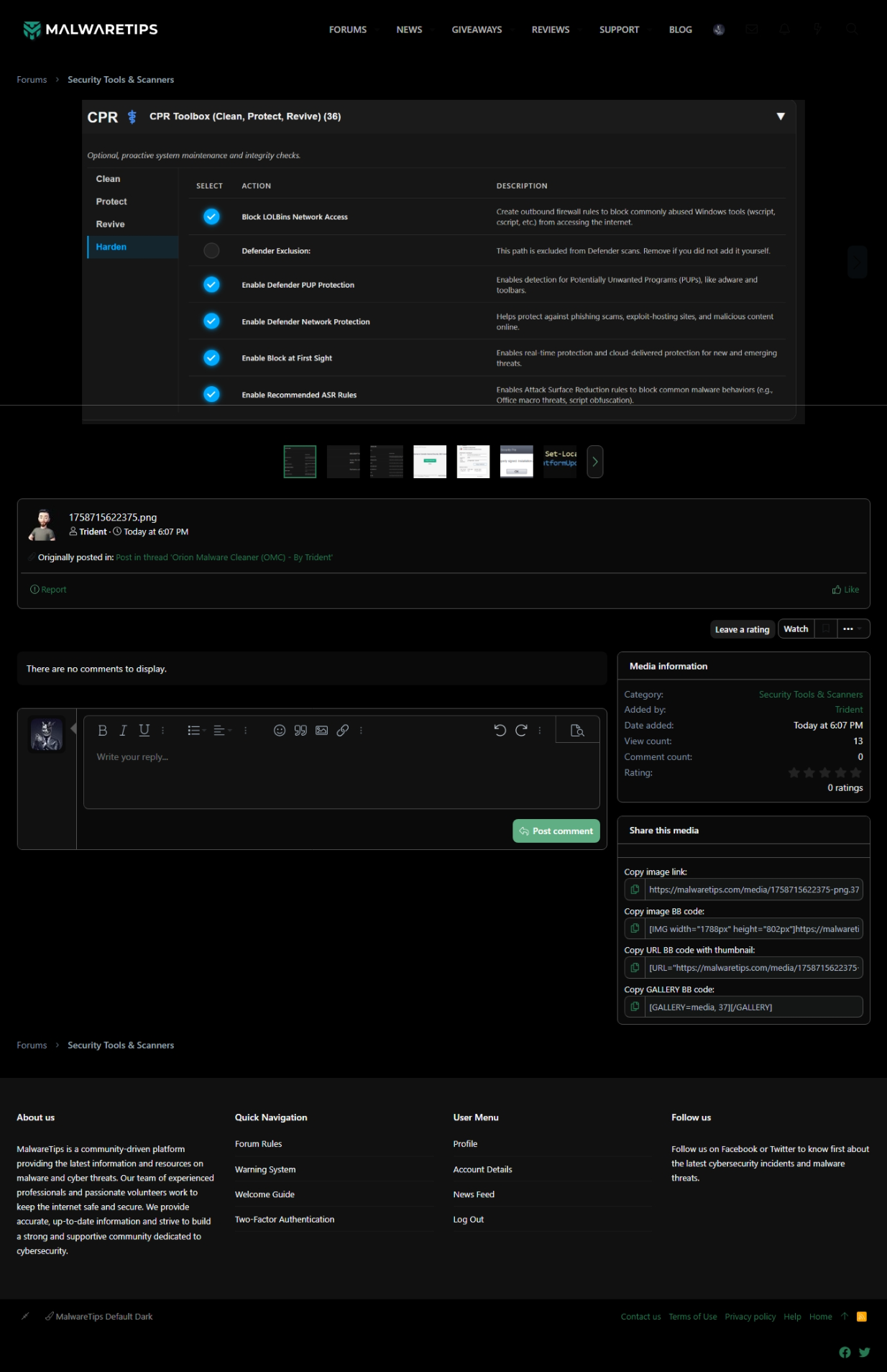This screenshot has height=1372, width=887.
Task: Open the REVIEWS section
Action: [551, 29]
